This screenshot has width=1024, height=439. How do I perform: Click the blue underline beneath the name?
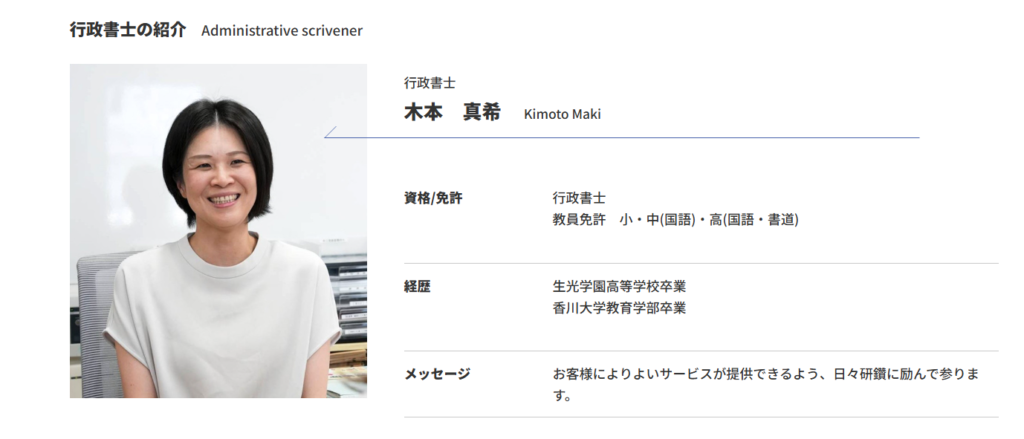click(x=622, y=138)
